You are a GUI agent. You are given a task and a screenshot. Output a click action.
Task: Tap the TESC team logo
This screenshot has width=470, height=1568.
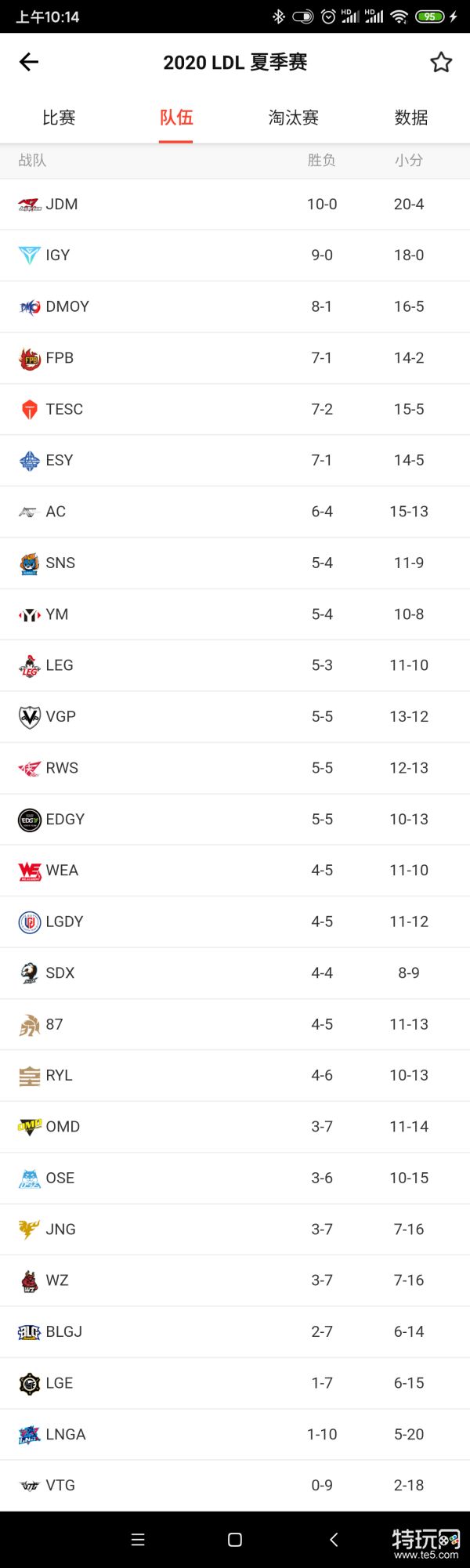(29, 410)
